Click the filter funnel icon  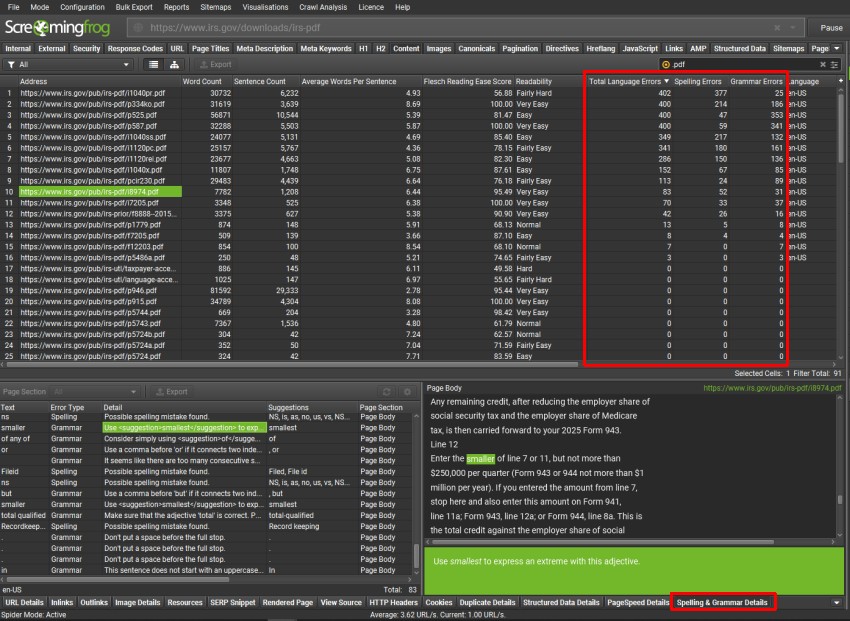pos(11,64)
